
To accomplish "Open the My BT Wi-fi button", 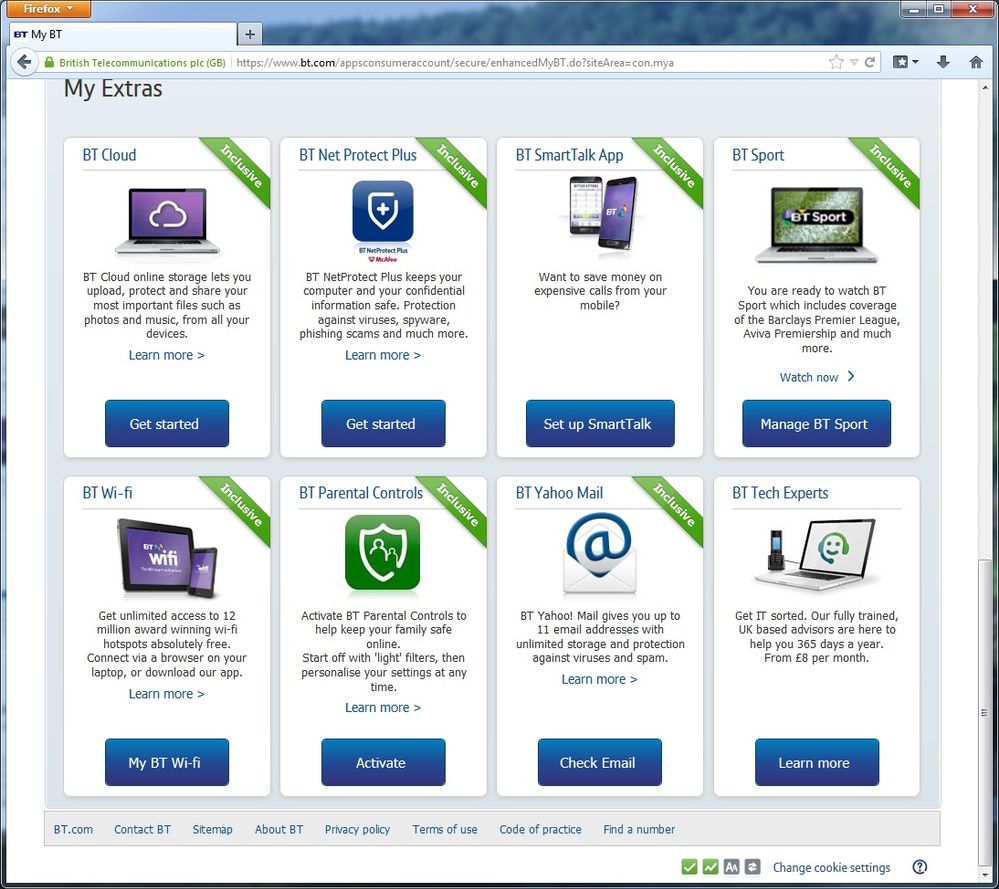I will [x=166, y=762].
